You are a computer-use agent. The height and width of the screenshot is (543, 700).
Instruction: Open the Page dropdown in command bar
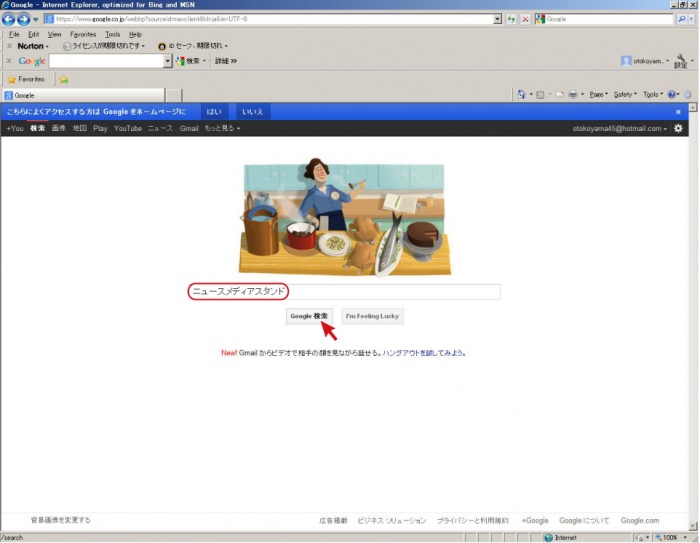coord(598,95)
